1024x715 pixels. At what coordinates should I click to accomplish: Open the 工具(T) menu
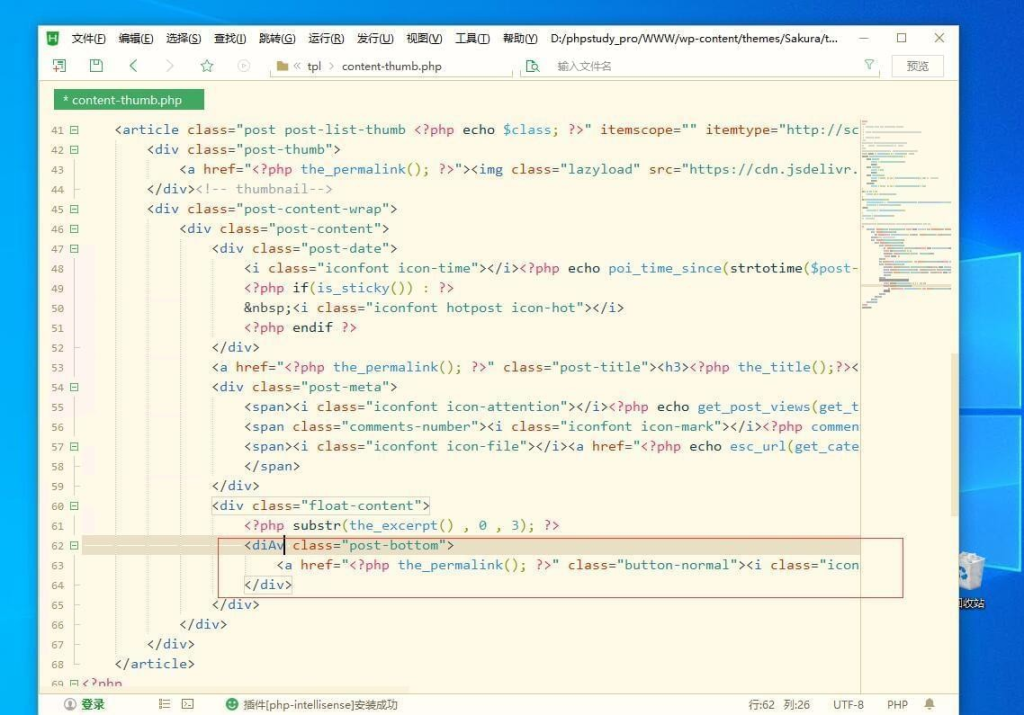(x=472, y=38)
